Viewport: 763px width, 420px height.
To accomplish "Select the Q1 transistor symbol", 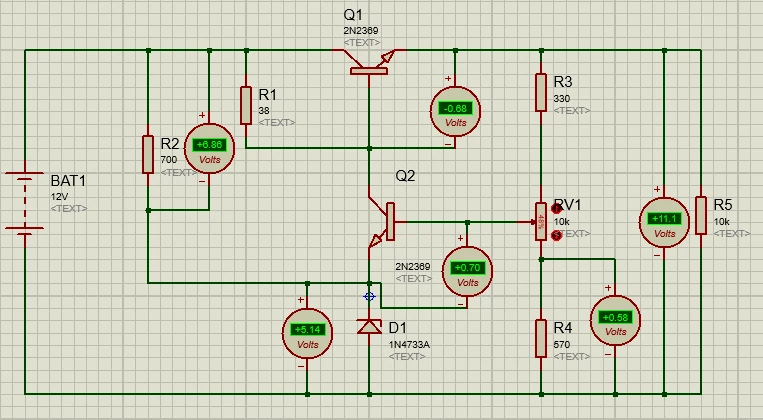I will tap(369, 62).
